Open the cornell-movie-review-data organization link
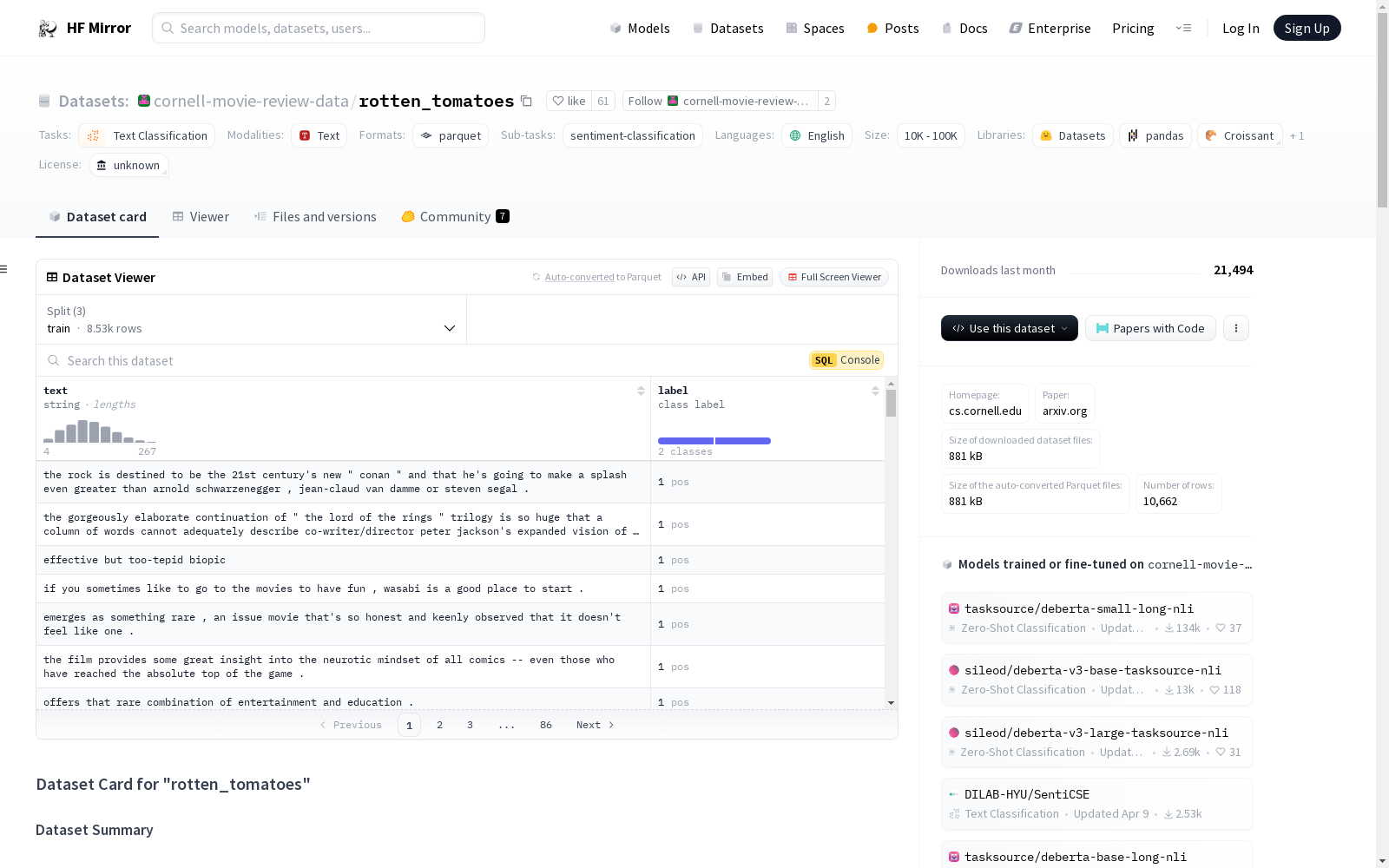This screenshot has width=1389, height=868. (251, 101)
